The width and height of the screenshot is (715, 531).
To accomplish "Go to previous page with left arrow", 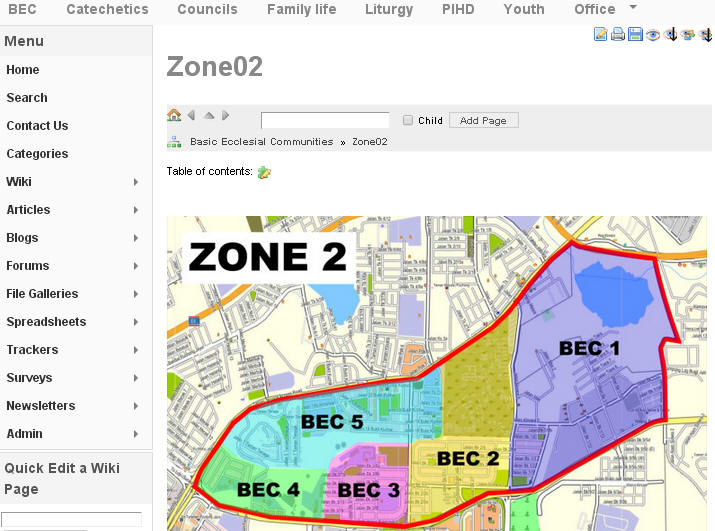I will [192, 116].
